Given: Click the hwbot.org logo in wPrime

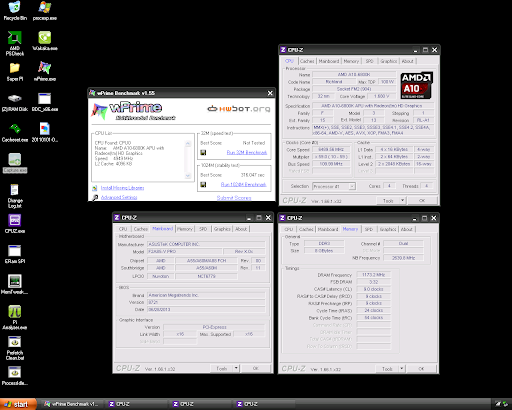Looking at the screenshot, I should click(239, 109).
